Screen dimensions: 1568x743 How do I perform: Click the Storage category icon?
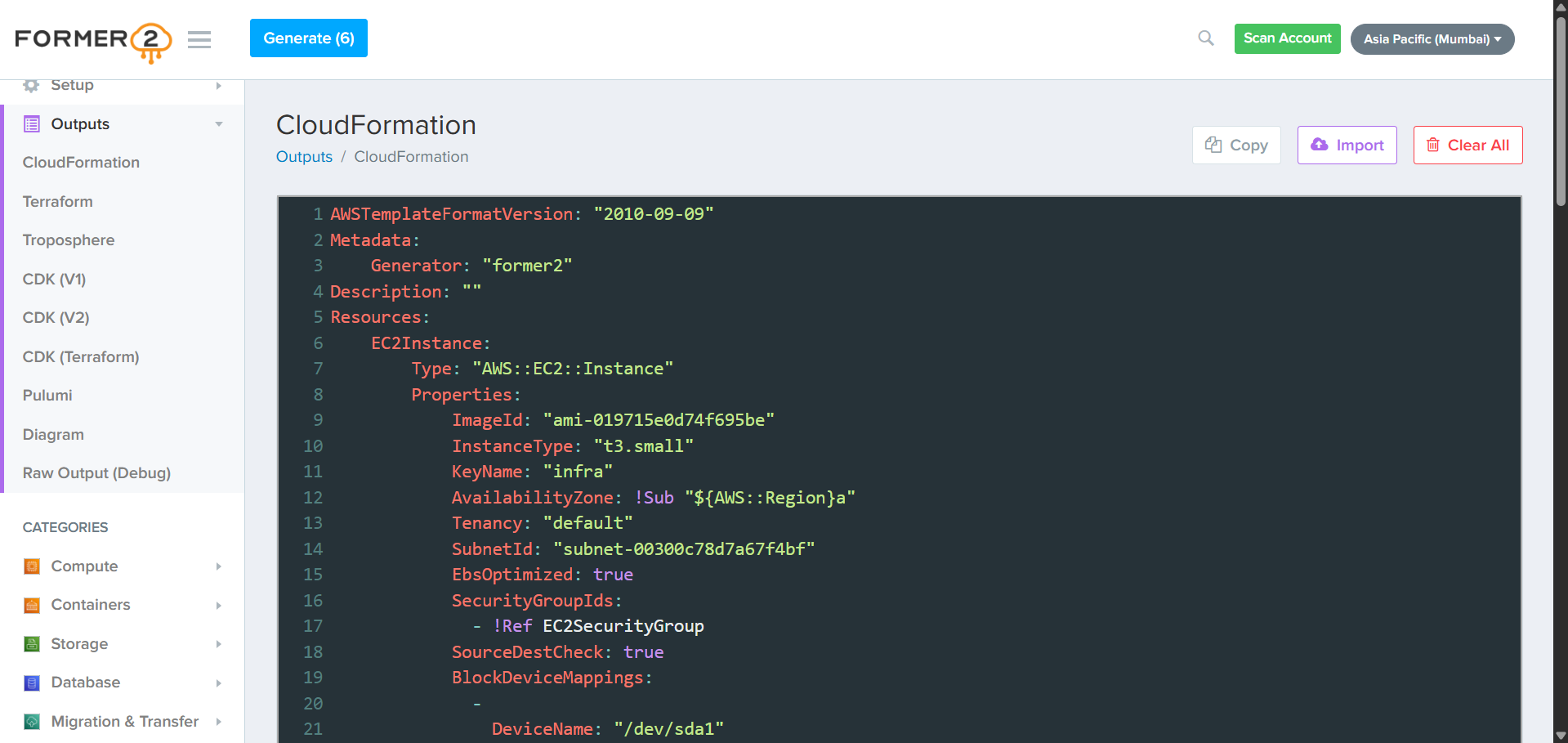pos(31,643)
